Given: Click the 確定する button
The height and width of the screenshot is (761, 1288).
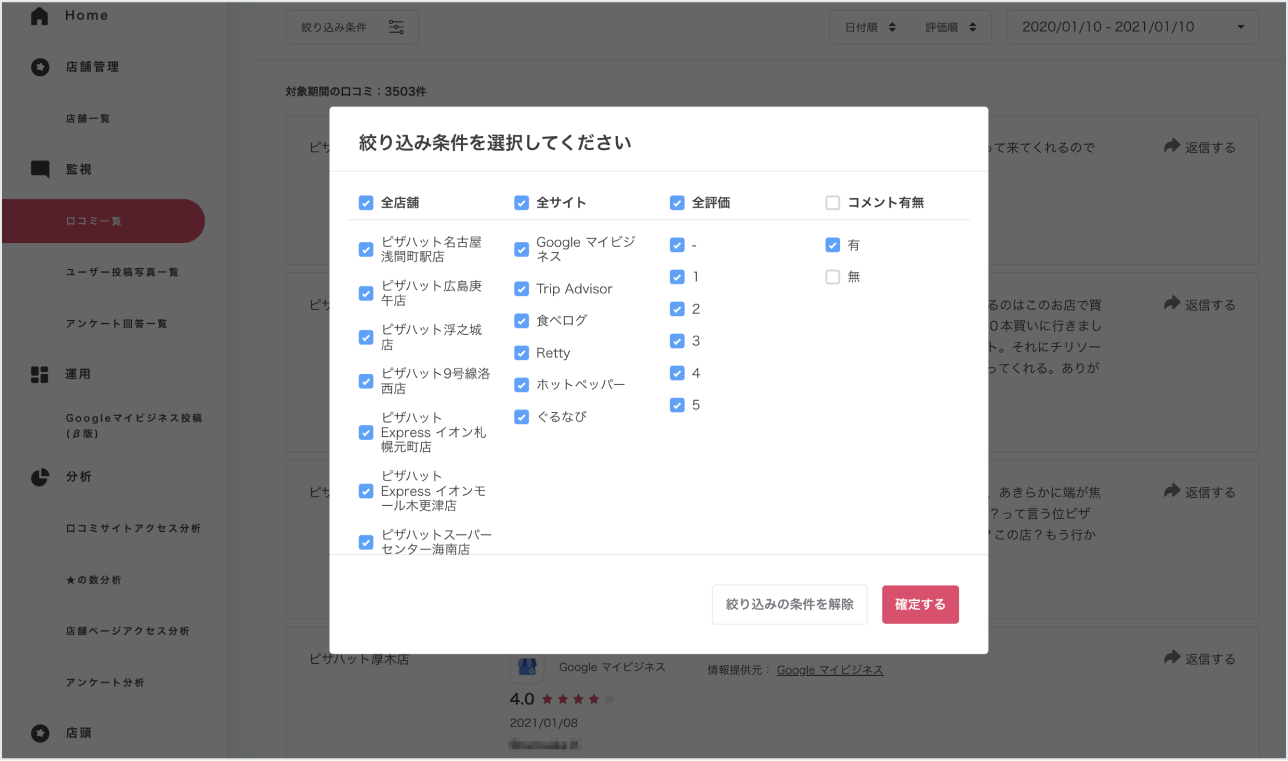Looking at the screenshot, I should (920, 605).
